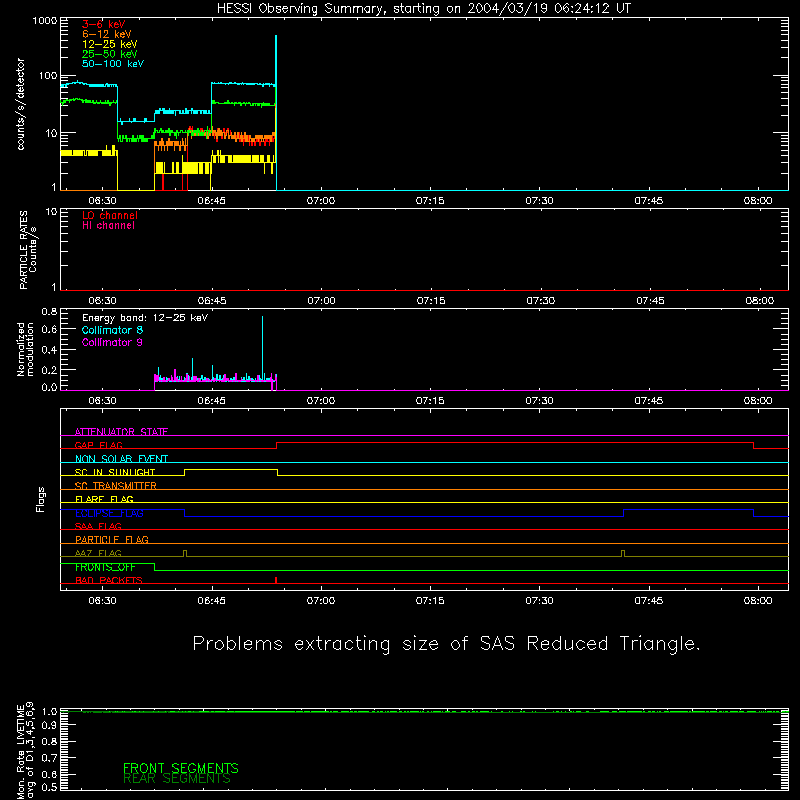Click the 07:00 tick label under the count-rate plot
Screen dimensions: 800x800
[x=321, y=201]
